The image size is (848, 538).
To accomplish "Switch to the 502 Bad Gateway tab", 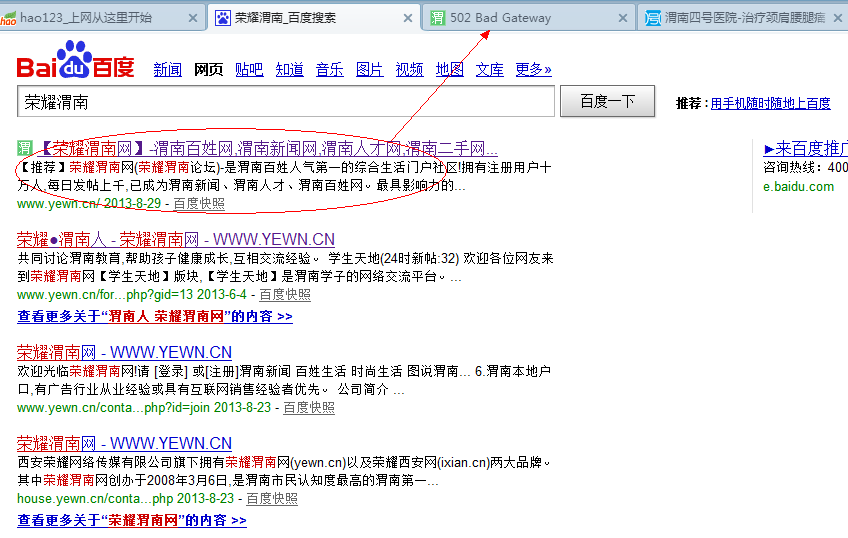I will coord(529,18).
